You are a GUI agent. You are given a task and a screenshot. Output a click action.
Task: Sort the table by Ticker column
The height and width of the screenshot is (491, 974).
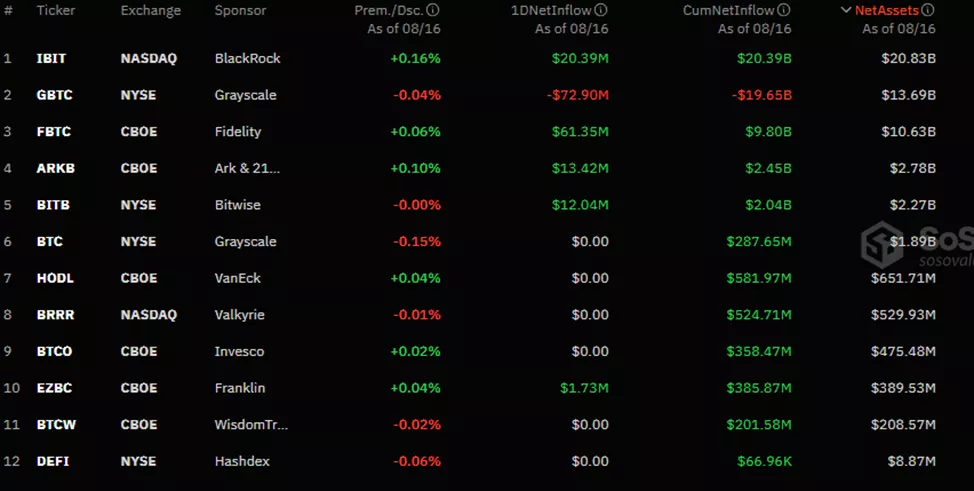pyautogui.click(x=56, y=10)
